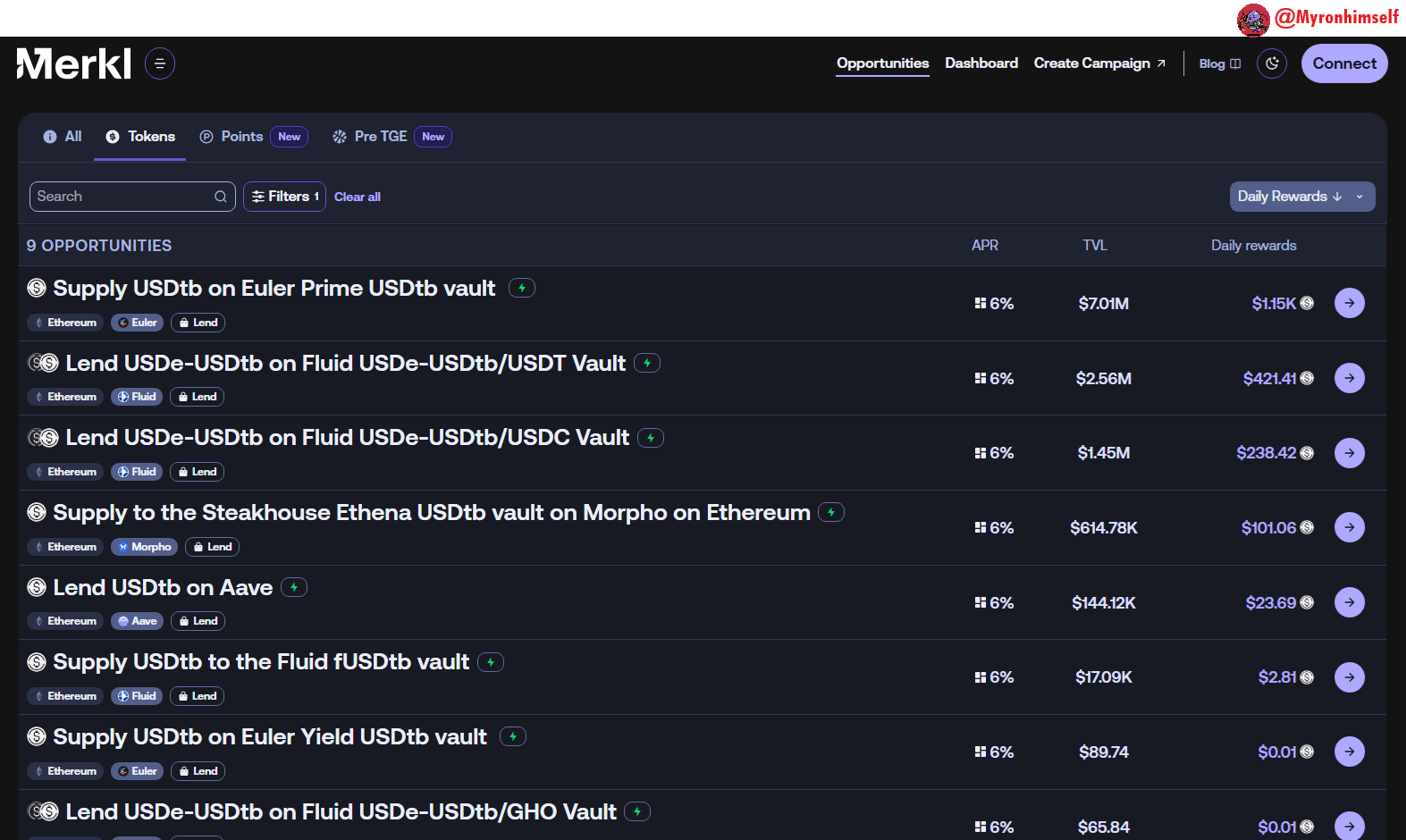The width and height of the screenshot is (1406, 840).
Task: Click Lend tag in Aave row
Action: (198, 621)
